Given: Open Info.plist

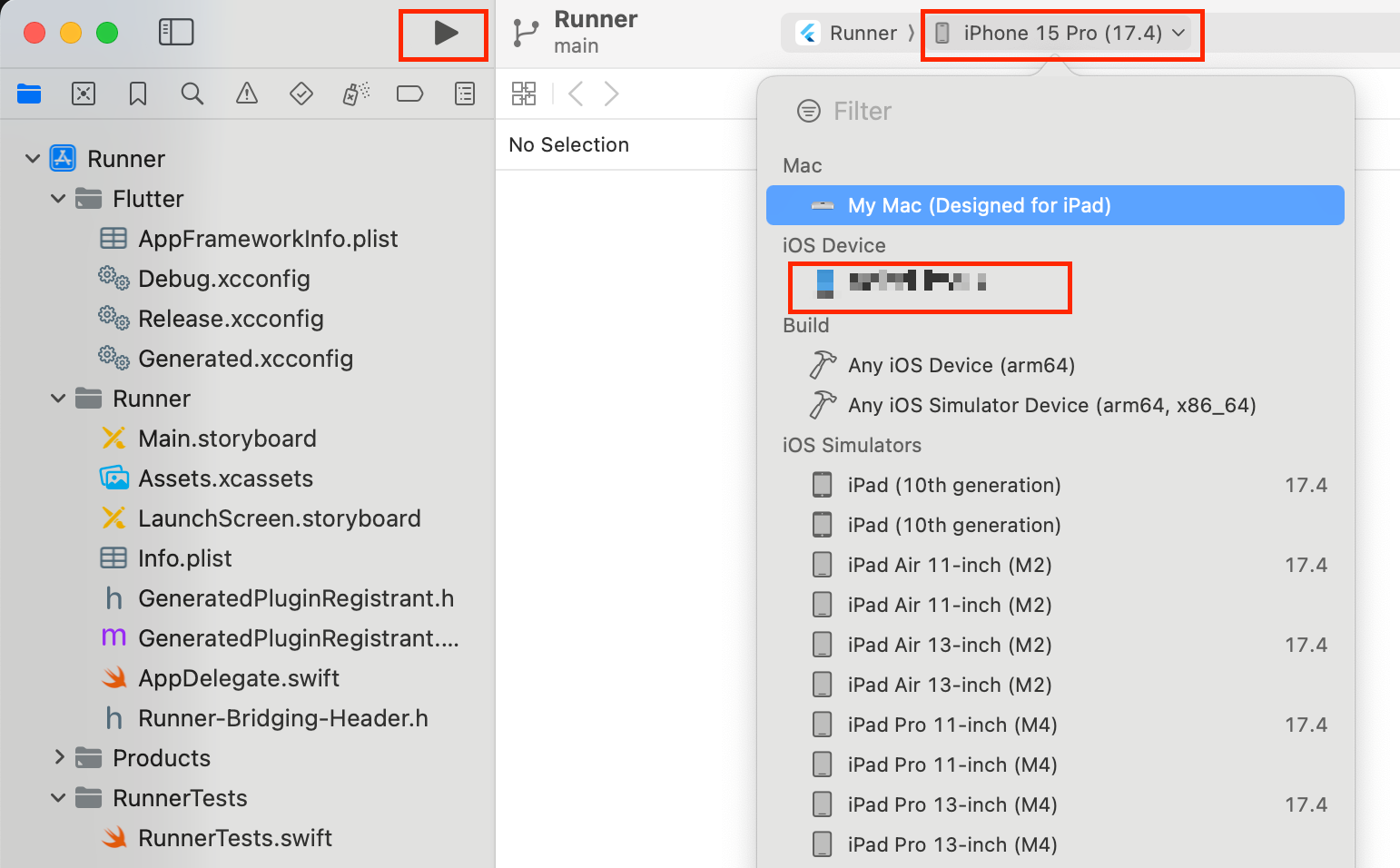Looking at the screenshot, I should click(184, 558).
